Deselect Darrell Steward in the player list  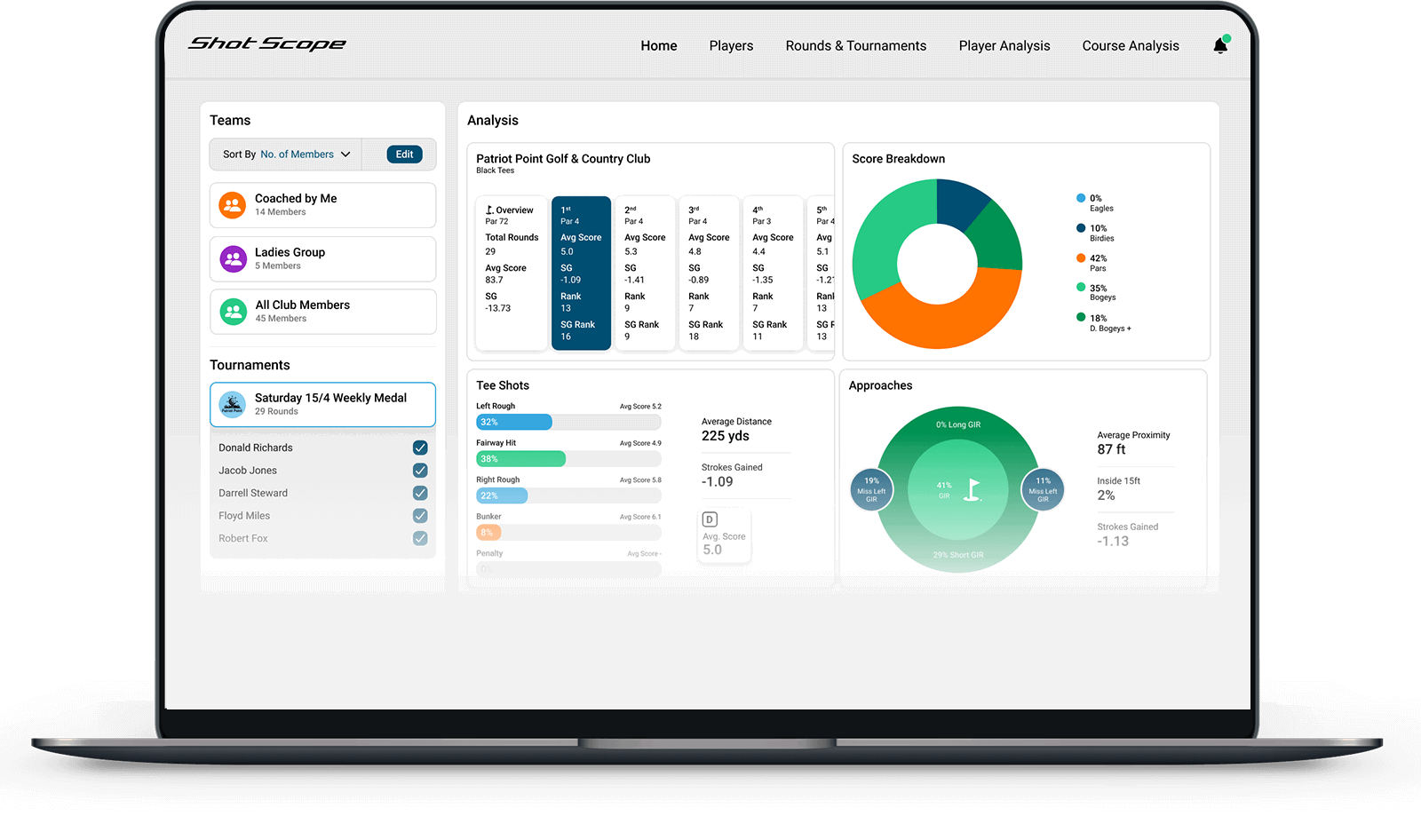pos(420,493)
